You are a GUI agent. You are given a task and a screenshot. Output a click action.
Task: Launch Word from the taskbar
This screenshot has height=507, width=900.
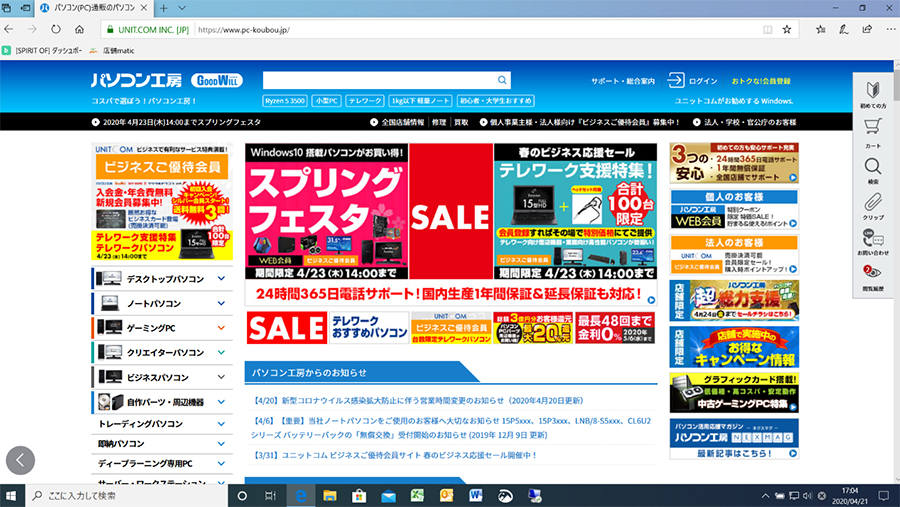[476, 496]
